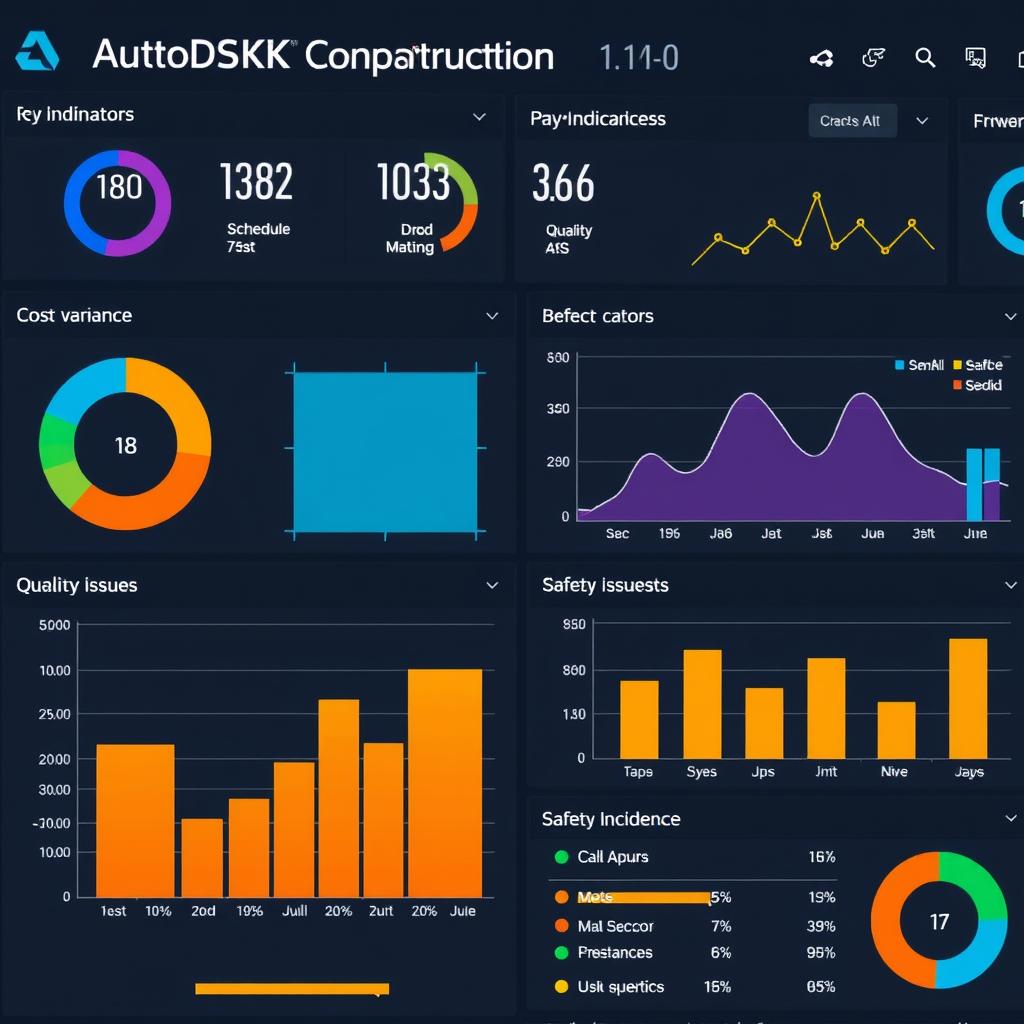1024x1024 pixels.
Task: Click the Taps bar in Safety issuests
Action: [639, 719]
